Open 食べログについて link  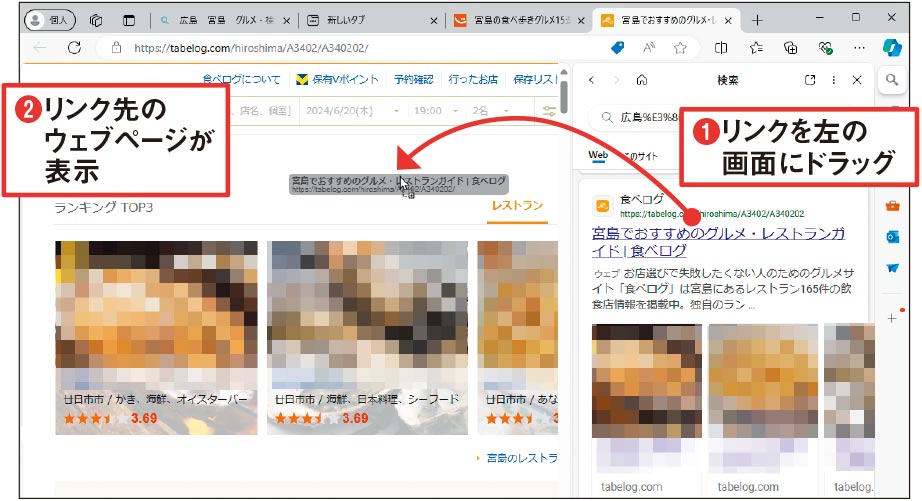tap(242, 79)
